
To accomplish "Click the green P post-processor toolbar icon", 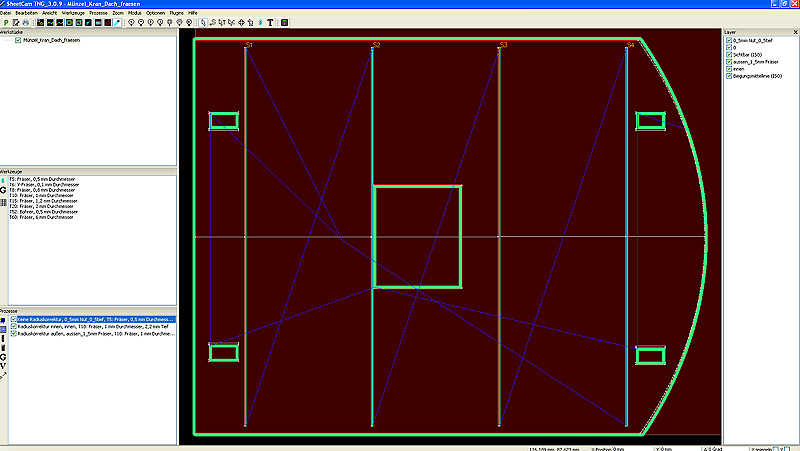I will 6,22.
